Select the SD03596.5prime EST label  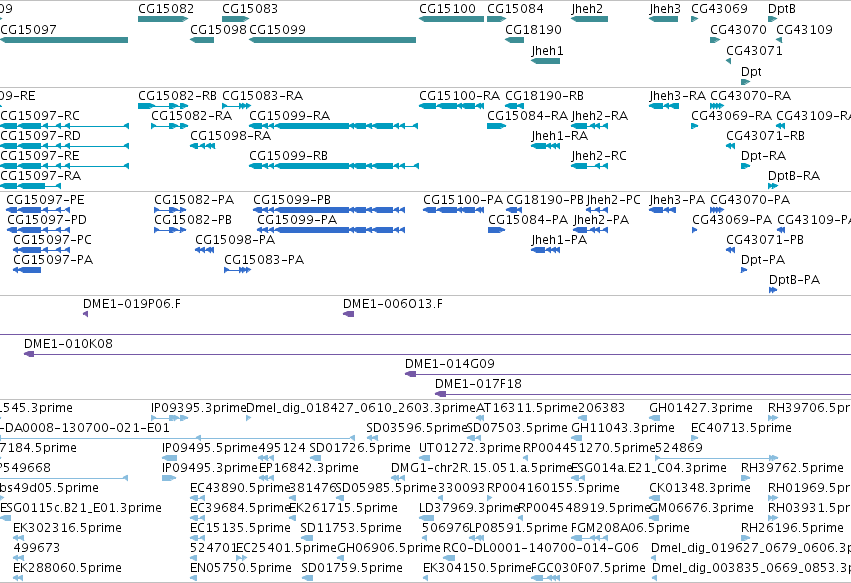click(x=417, y=428)
